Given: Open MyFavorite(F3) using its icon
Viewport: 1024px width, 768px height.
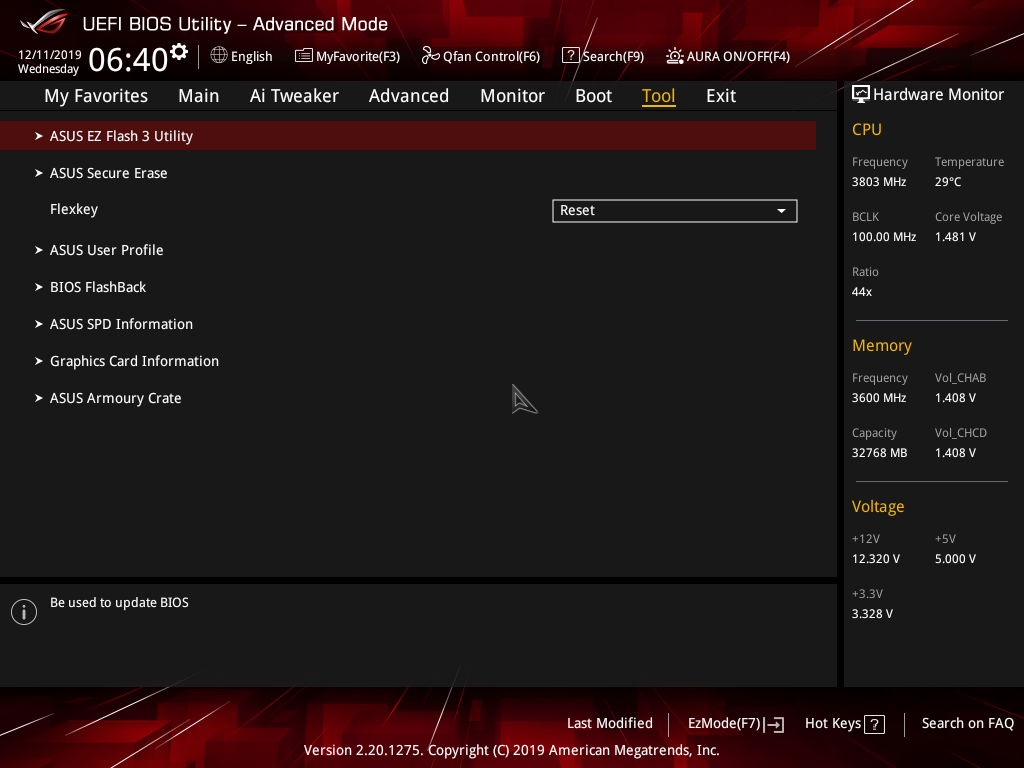Looking at the screenshot, I should (302, 56).
